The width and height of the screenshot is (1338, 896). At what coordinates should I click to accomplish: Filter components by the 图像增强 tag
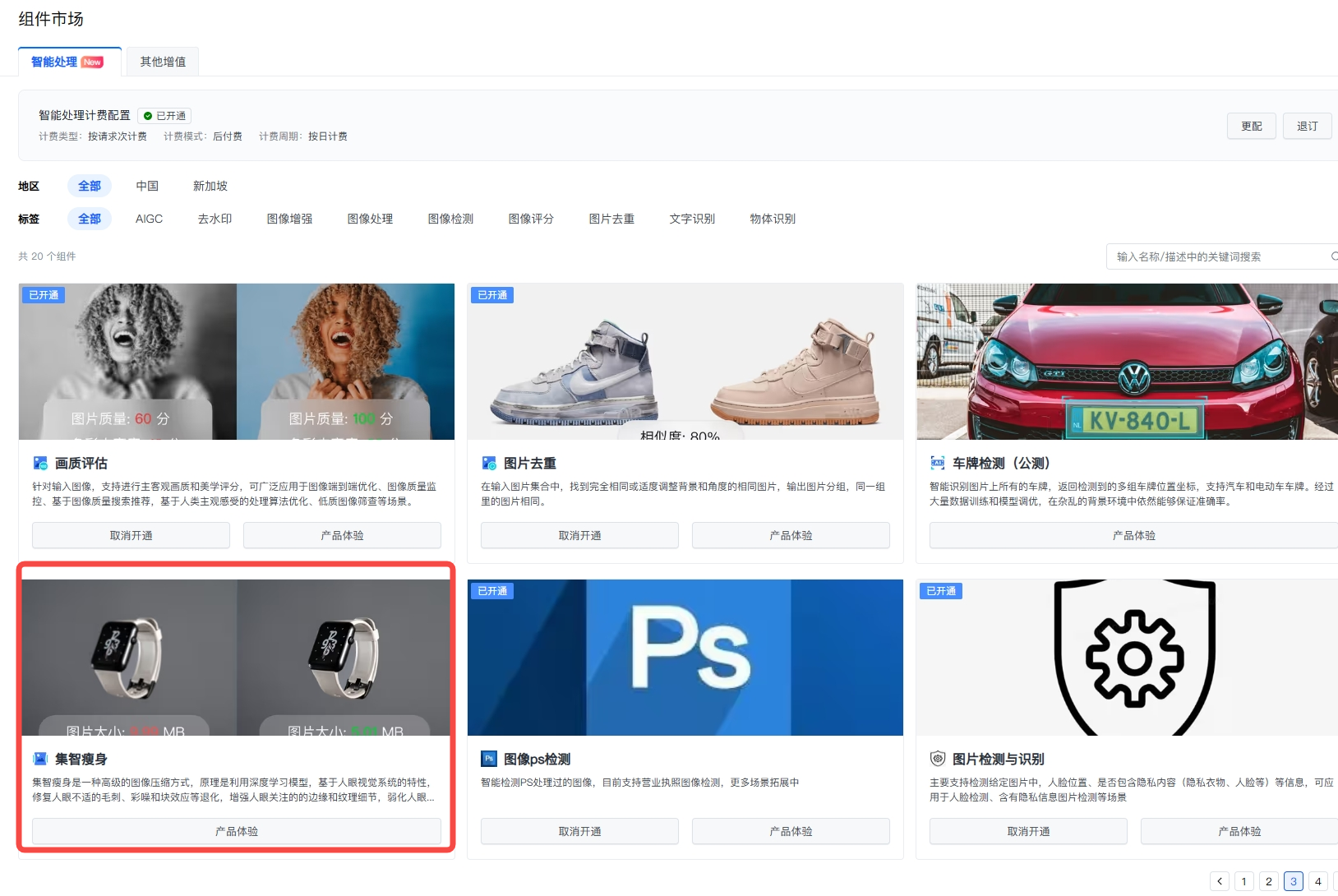[x=290, y=219]
